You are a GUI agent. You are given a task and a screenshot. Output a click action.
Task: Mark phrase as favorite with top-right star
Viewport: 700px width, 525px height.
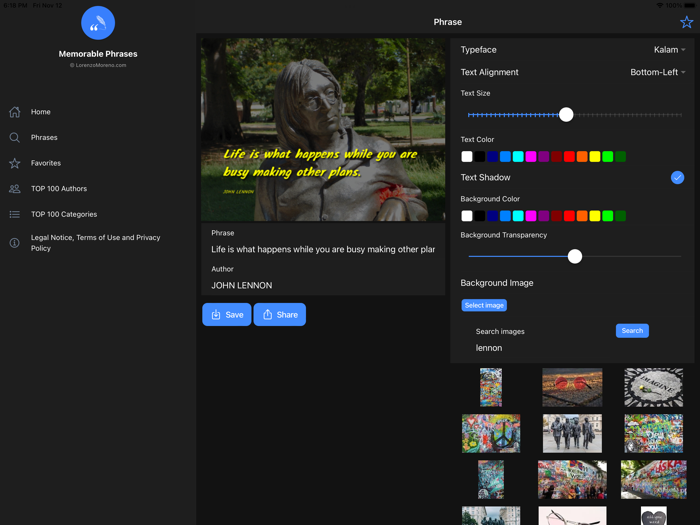pyautogui.click(x=686, y=22)
